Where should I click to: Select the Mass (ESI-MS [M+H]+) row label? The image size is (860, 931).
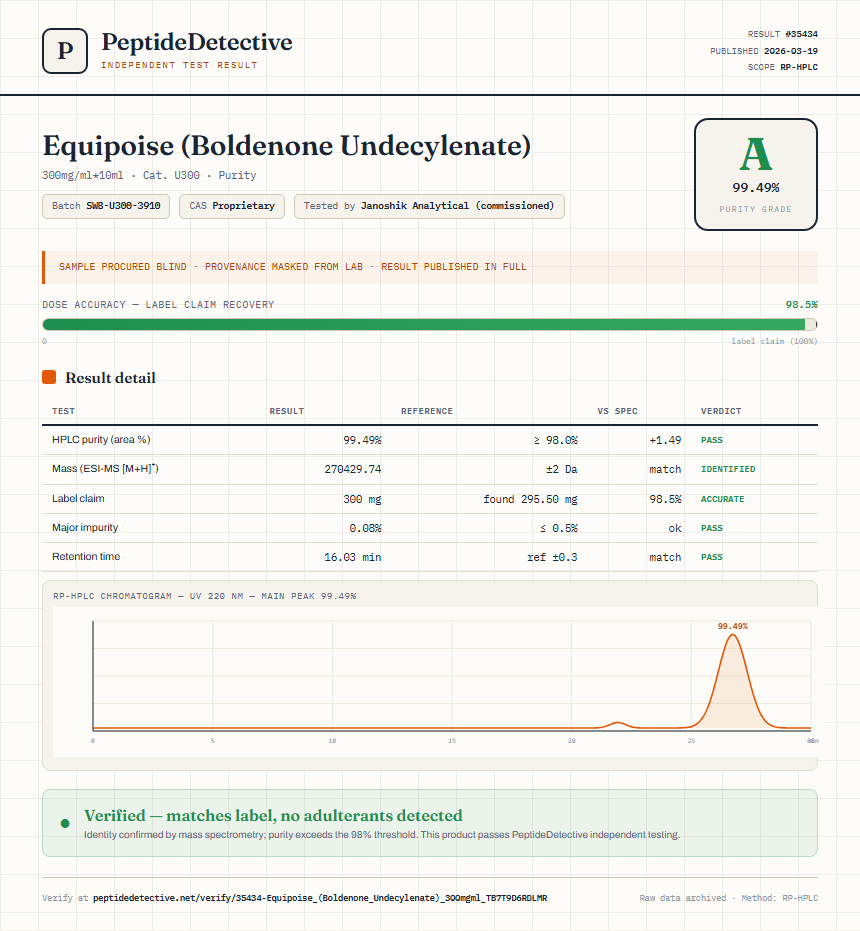(x=105, y=468)
